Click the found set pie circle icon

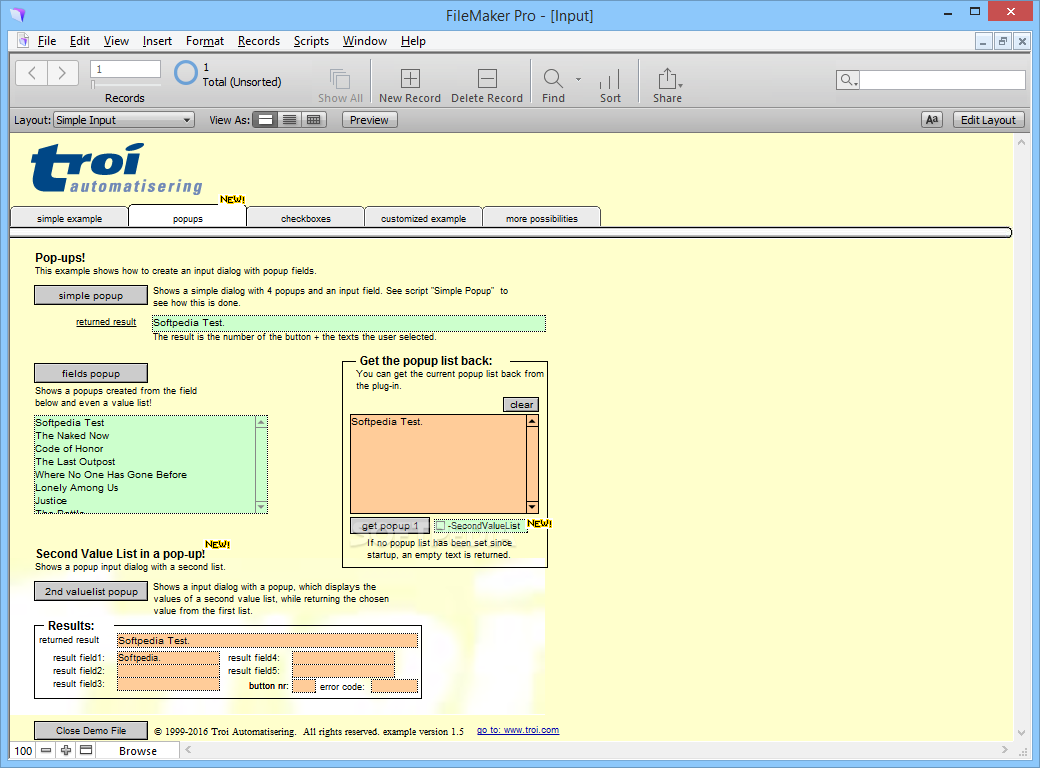click(186, 73)
